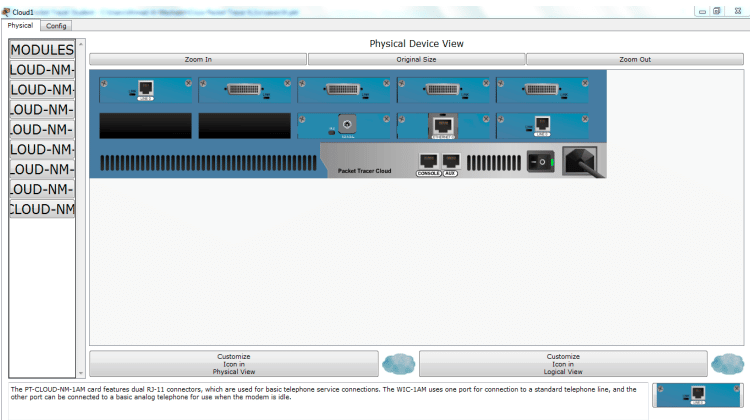The image size is (750, 420).
Task: Click the Packet Tracer icon in Cloud1 title bar
Action: pyautogui.click(x=6, y=11)
